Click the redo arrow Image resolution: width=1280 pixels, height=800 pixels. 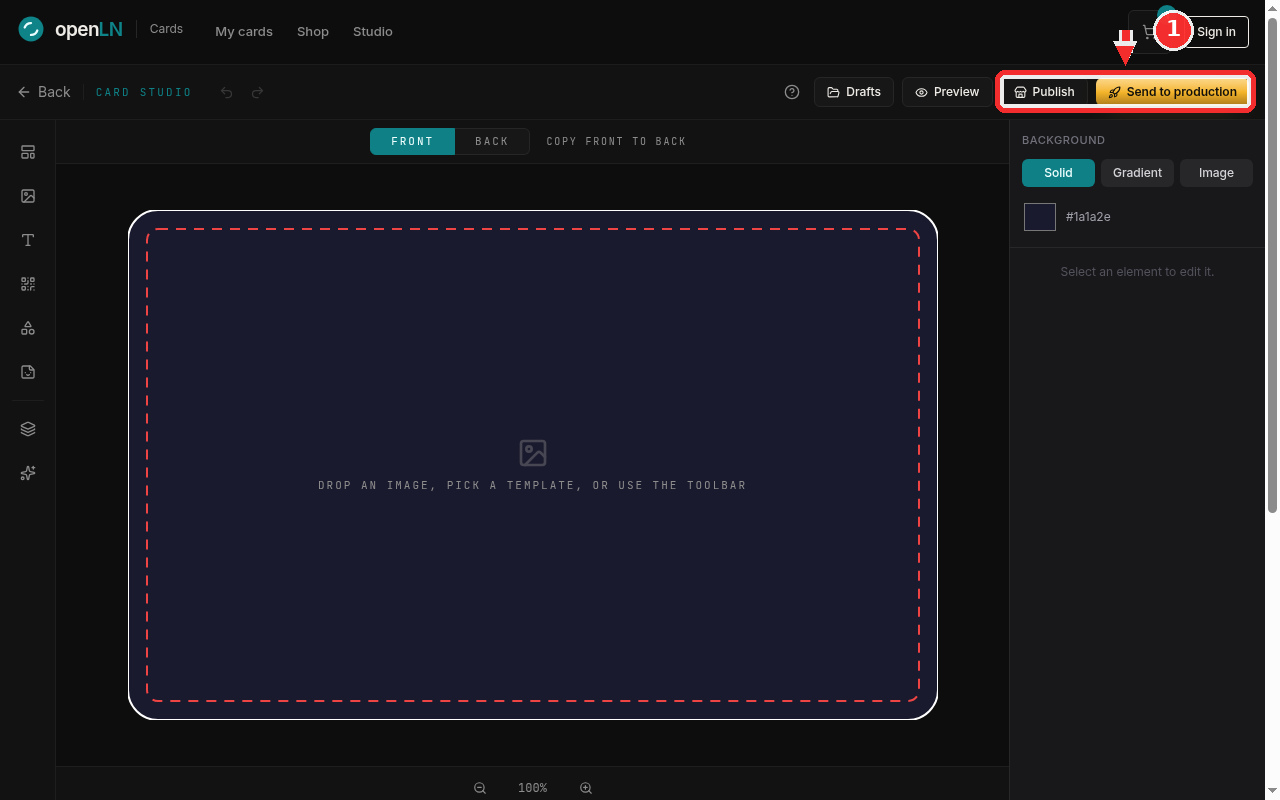(257, 92)
